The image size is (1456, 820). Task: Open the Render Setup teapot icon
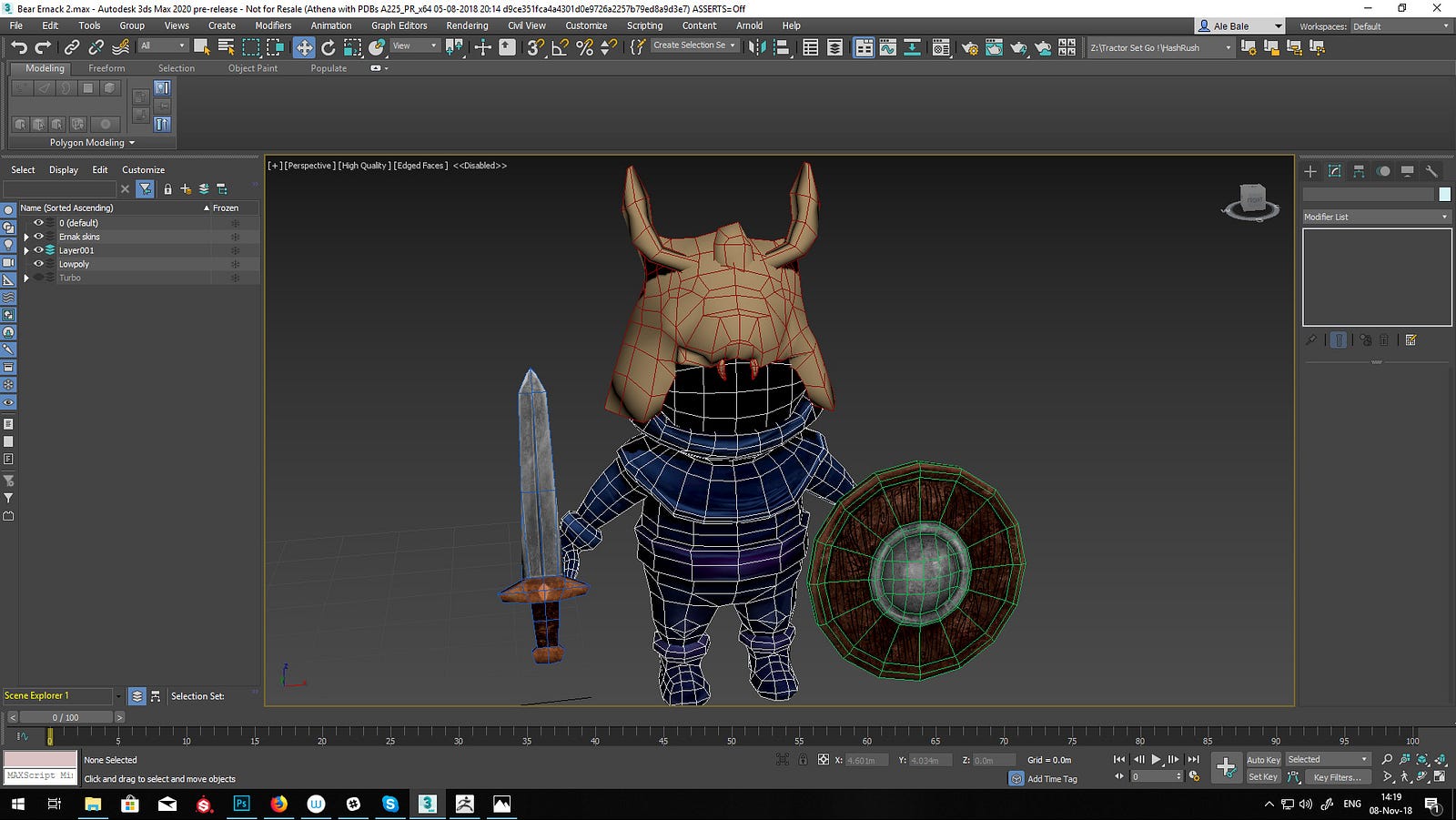tap(970, 47)
